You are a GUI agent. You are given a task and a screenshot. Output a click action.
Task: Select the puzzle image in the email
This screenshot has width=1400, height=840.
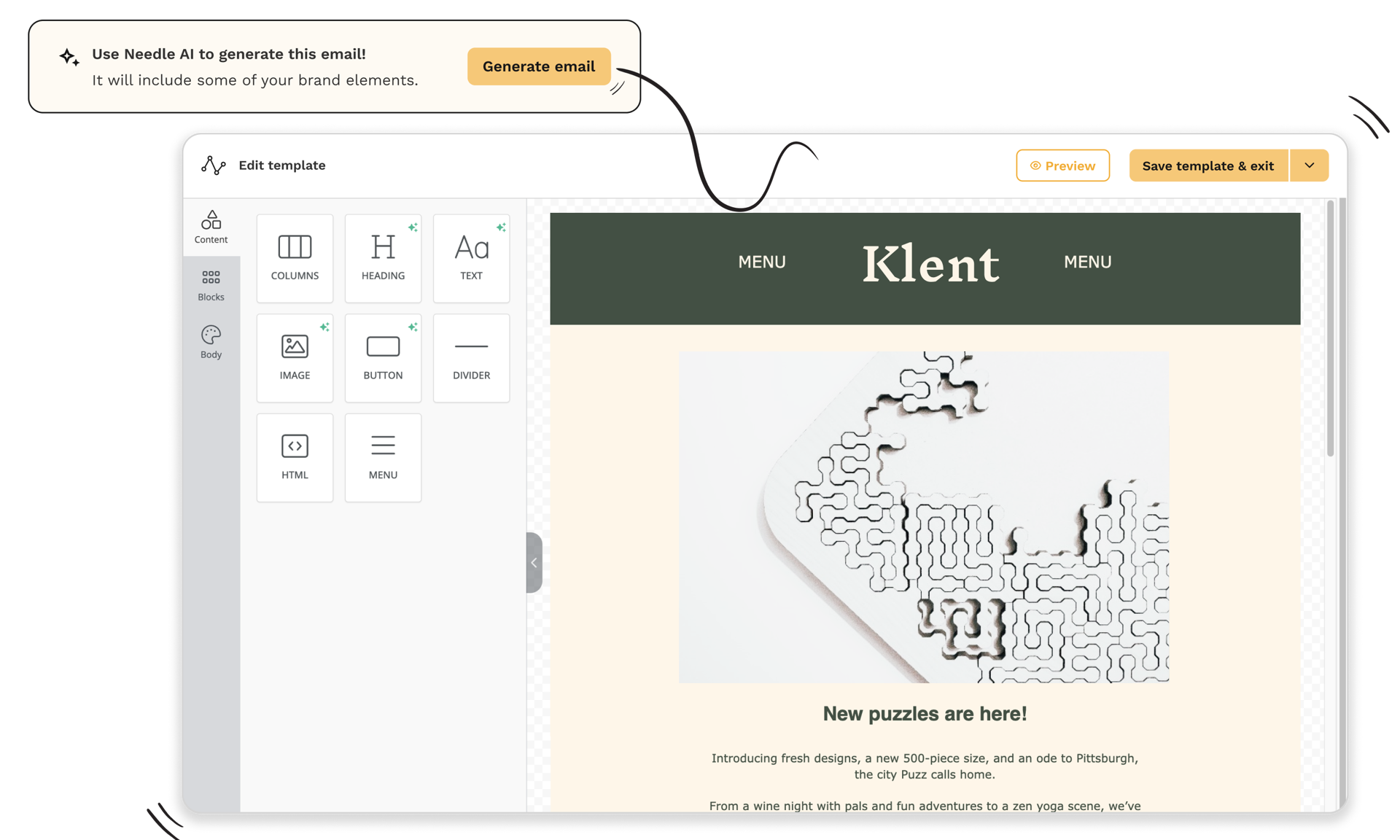[924, 517]
